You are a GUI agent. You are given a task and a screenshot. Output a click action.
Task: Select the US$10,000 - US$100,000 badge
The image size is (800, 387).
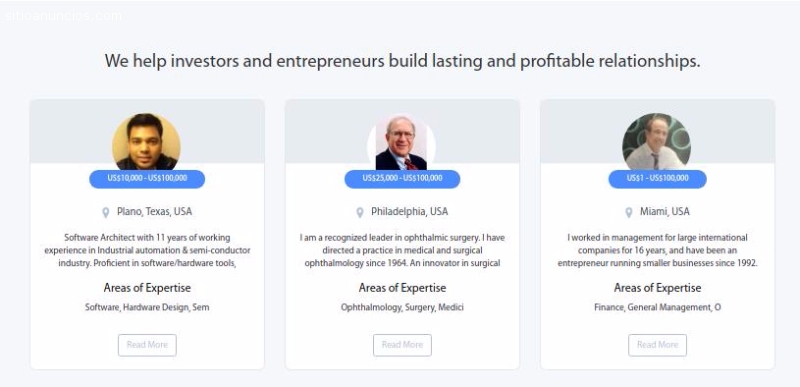tap(147, 178)
